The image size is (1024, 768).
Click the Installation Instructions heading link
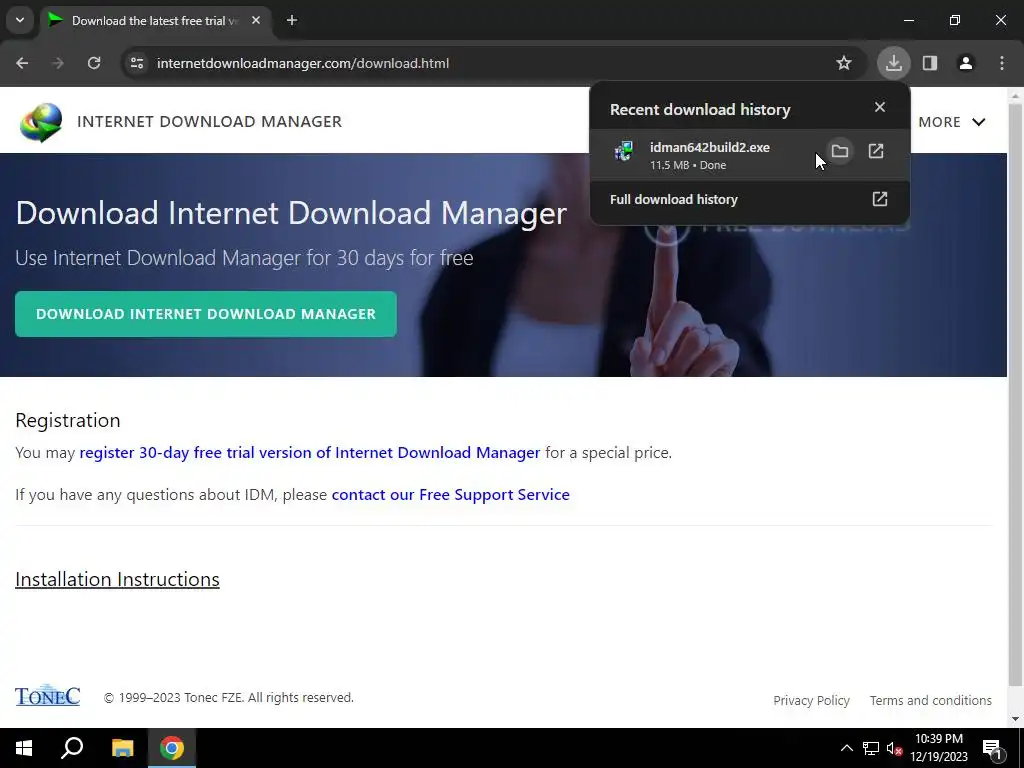click(117, 579)
